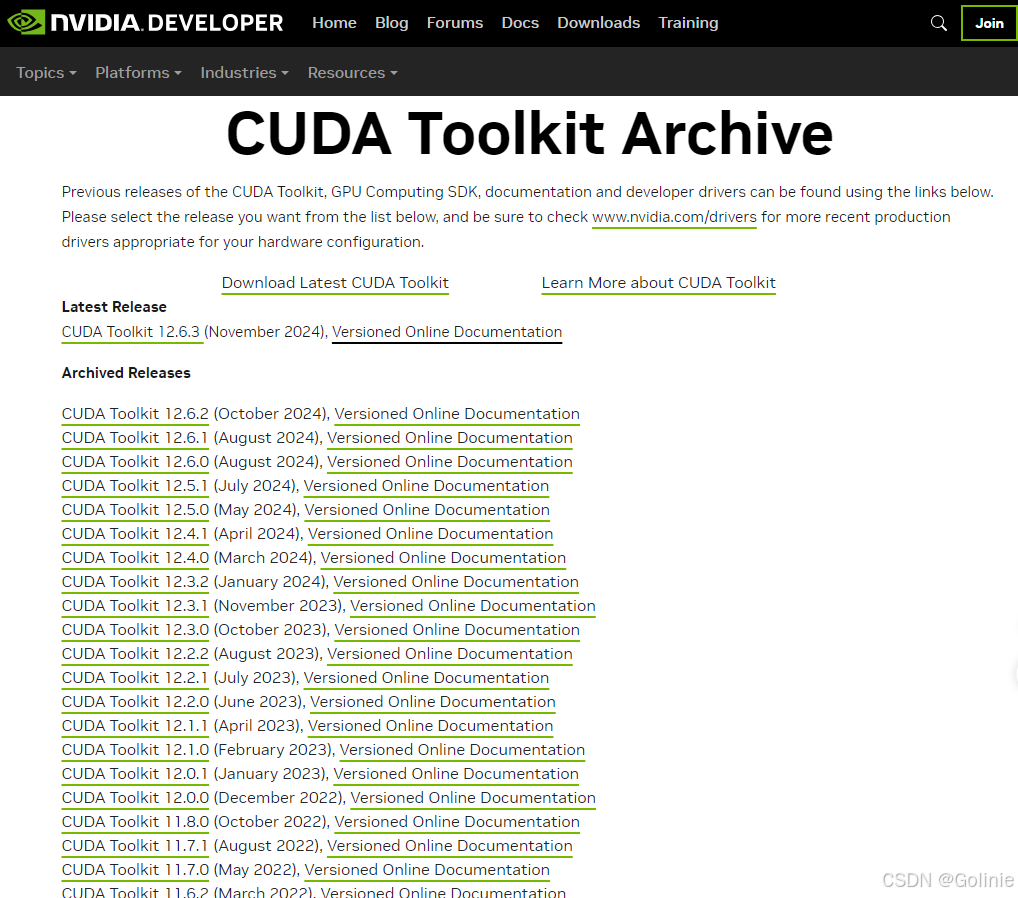Viewport: 1018px width, 898px height.
Task: Follow the www.nvidia.com/drivers link
Action: (x=675, y=217)
